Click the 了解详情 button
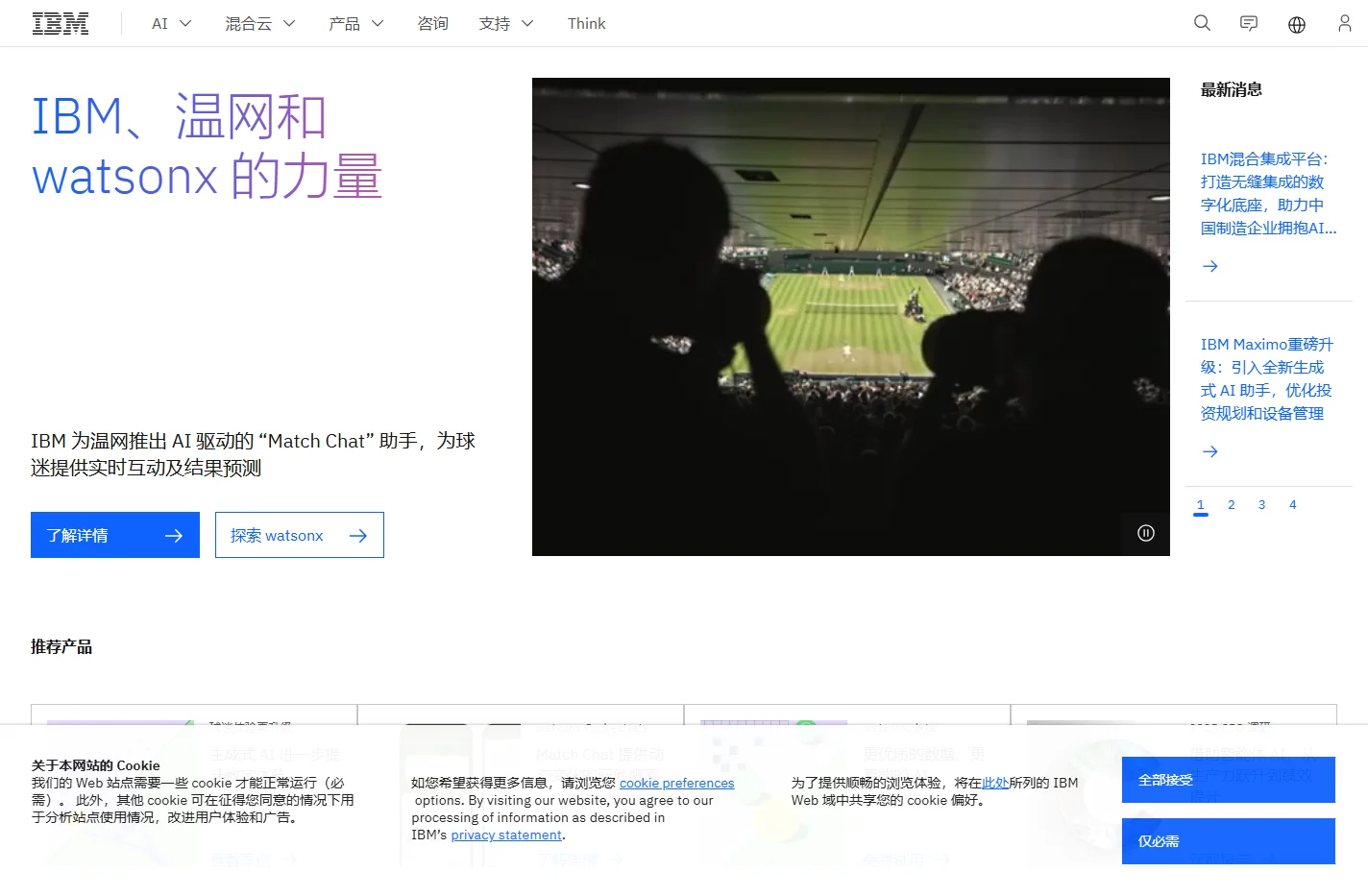 click(115, 535)
